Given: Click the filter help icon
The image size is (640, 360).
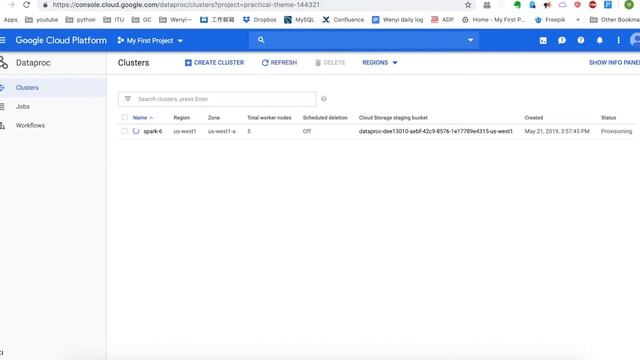Looking at the screenshot, I should point(324,99).
